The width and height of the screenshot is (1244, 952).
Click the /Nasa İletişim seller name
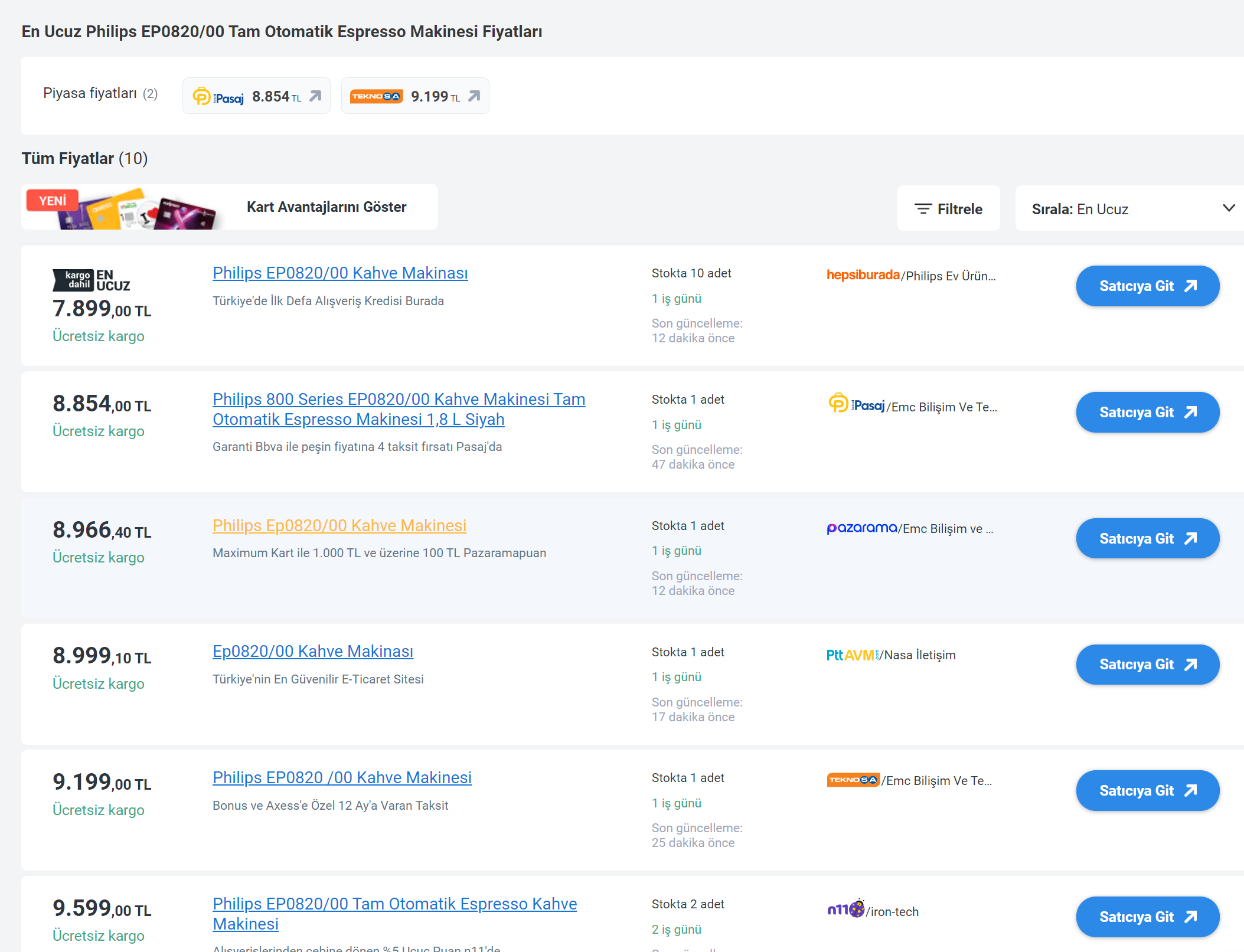(918, 655)
